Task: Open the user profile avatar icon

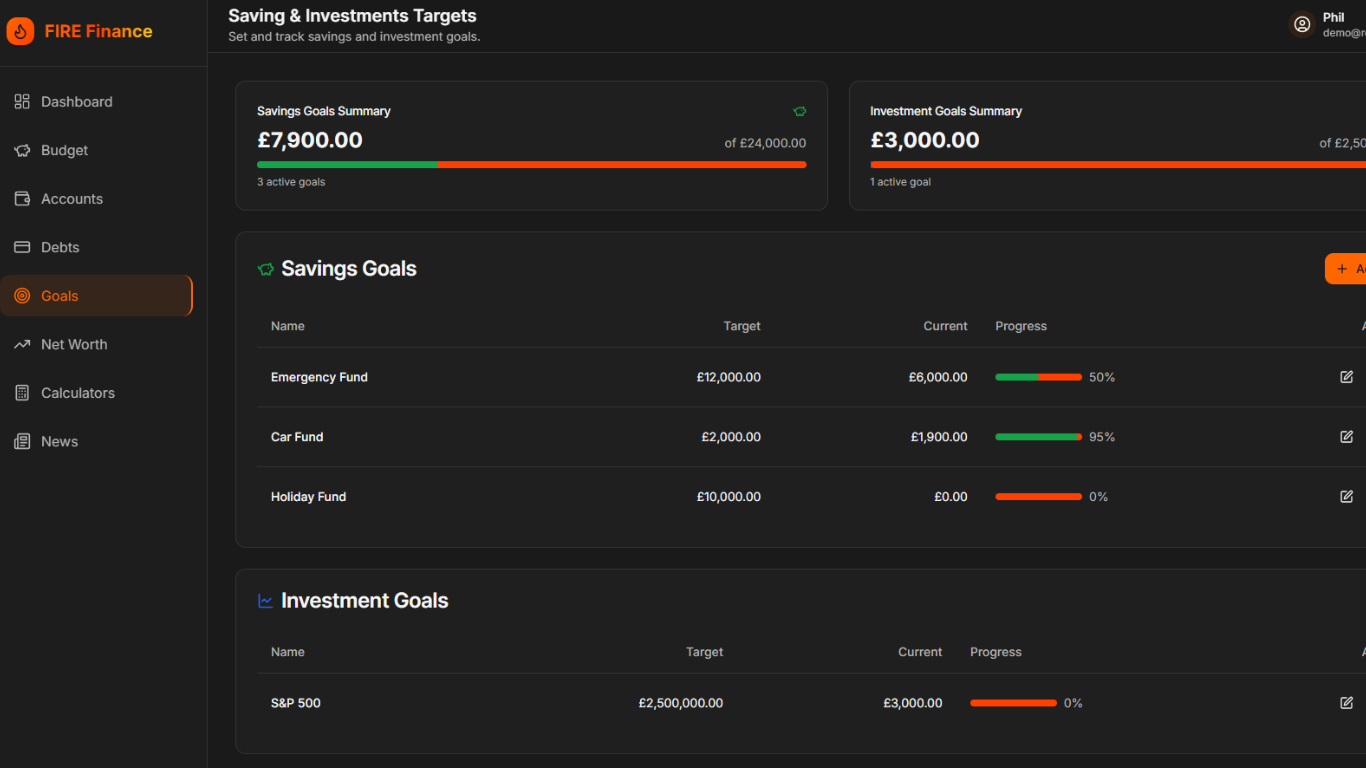Action: pyautogui.click(x=1302, y=23)
